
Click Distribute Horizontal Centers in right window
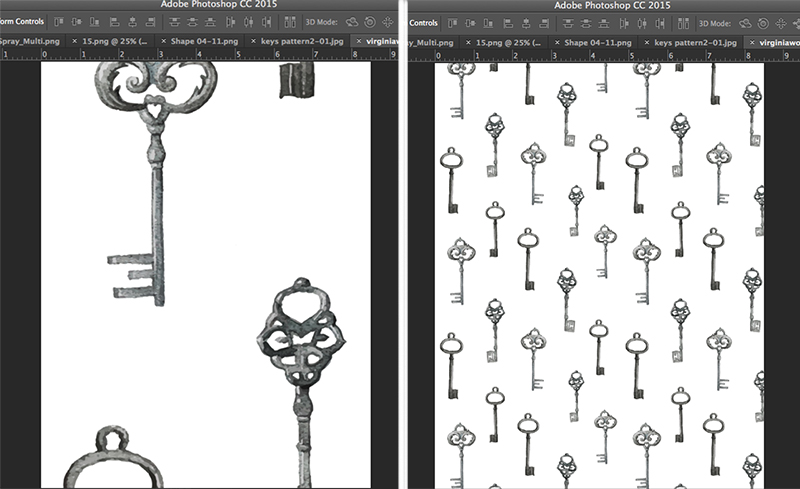click(642, 23)
